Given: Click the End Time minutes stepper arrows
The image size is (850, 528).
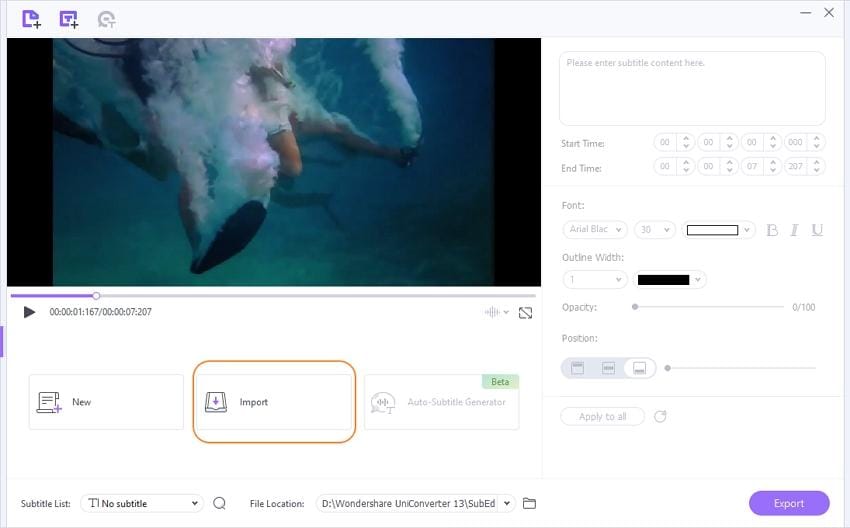Looking at the screenshot, I should [730, 166].
